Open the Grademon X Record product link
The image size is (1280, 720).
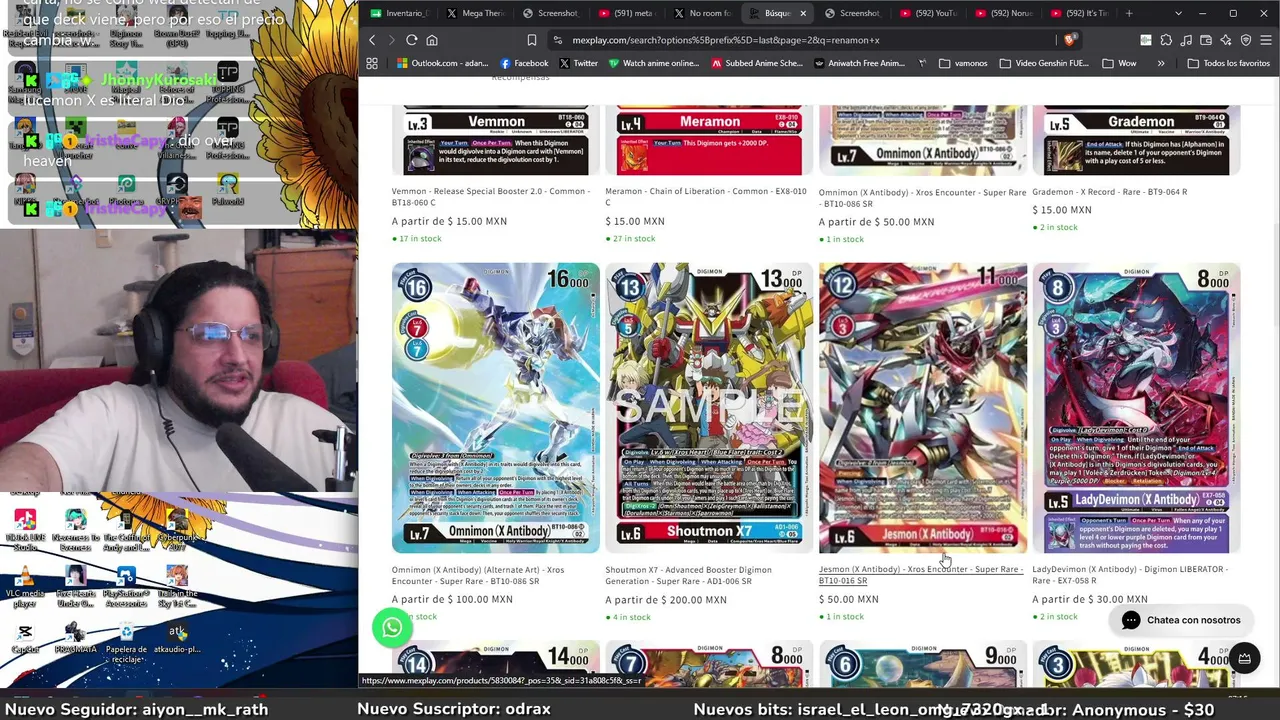1110,192
